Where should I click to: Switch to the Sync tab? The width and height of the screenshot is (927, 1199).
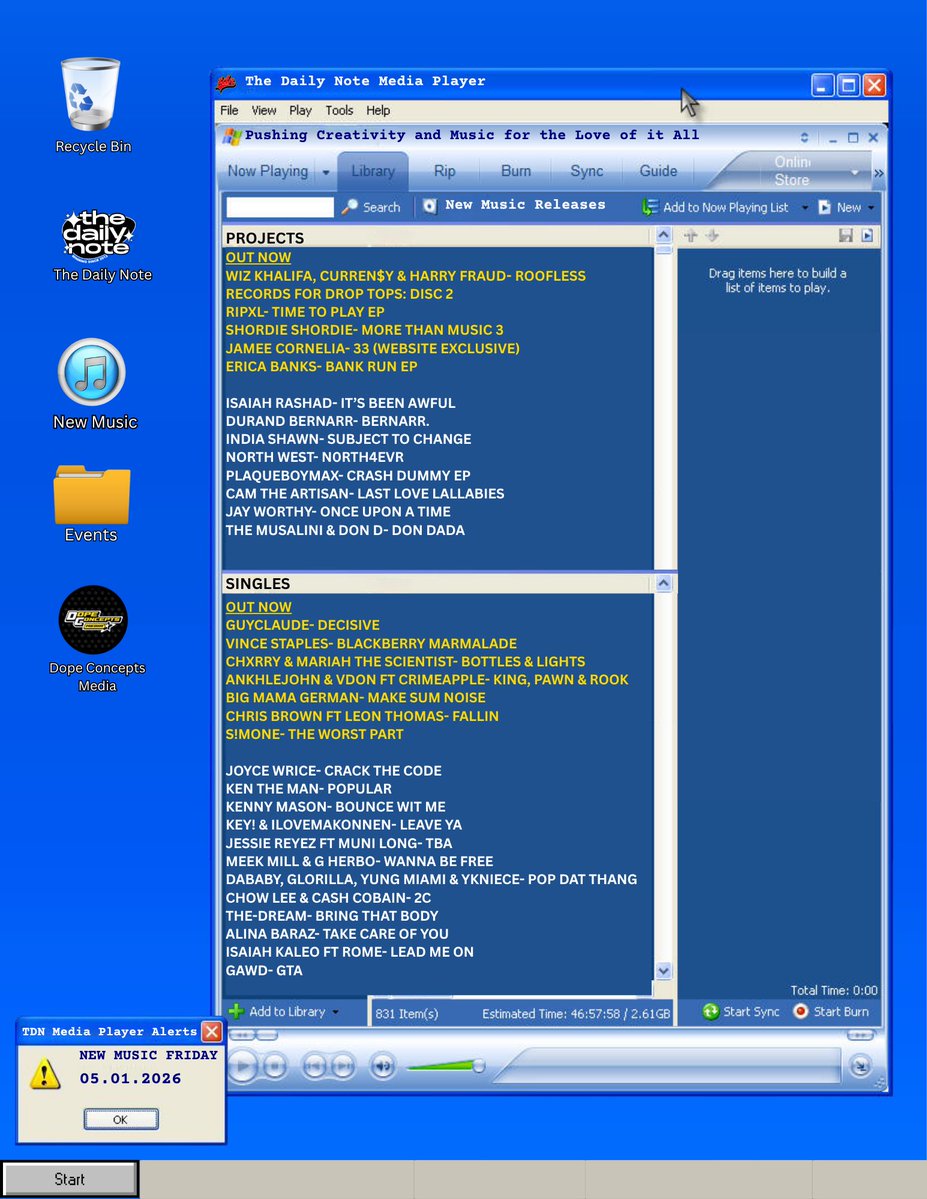coord(587,171)
